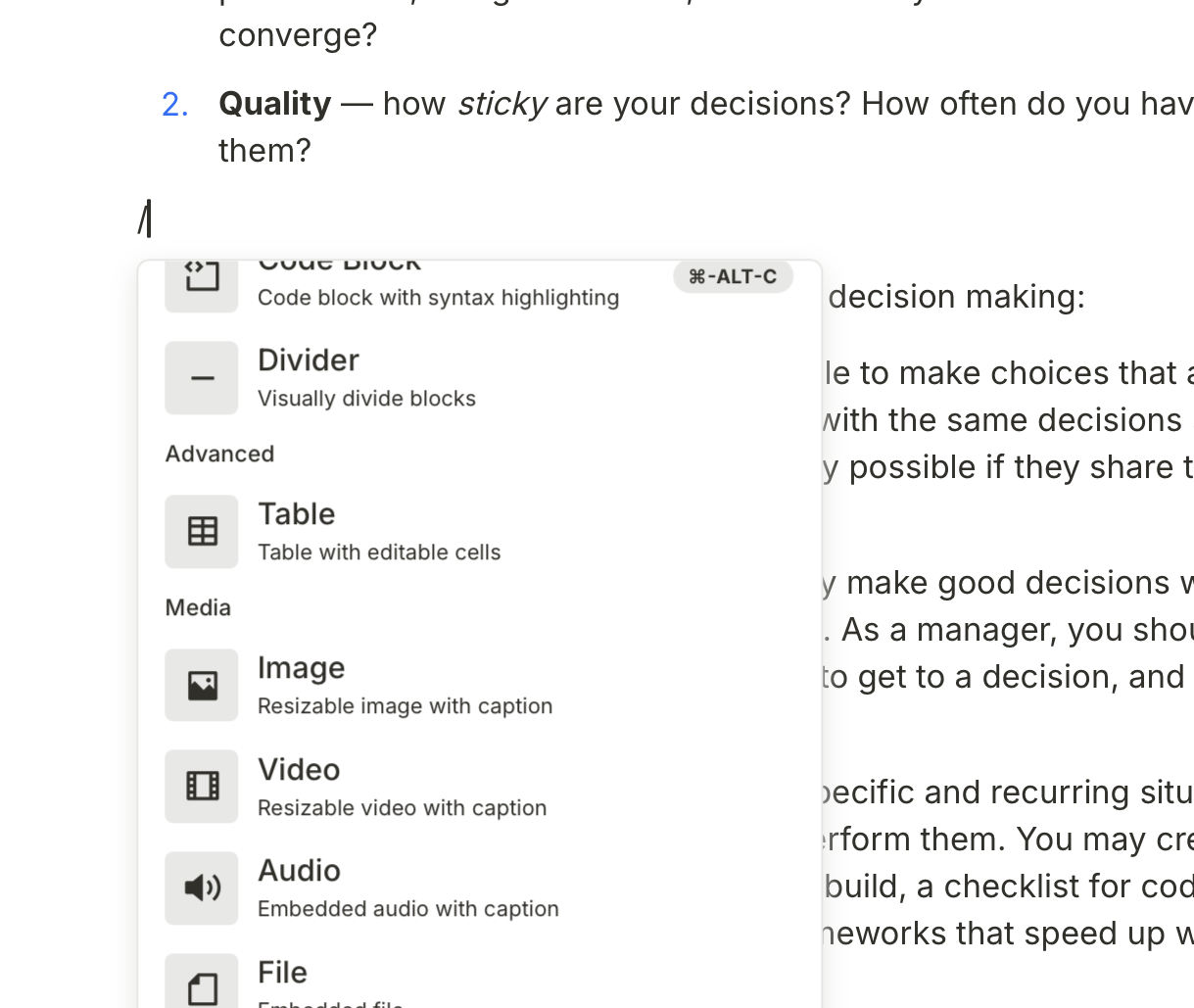Select "Code block with syntax highlighting" description
The image size is (1194, 1008).
click(x=438, y=298)
